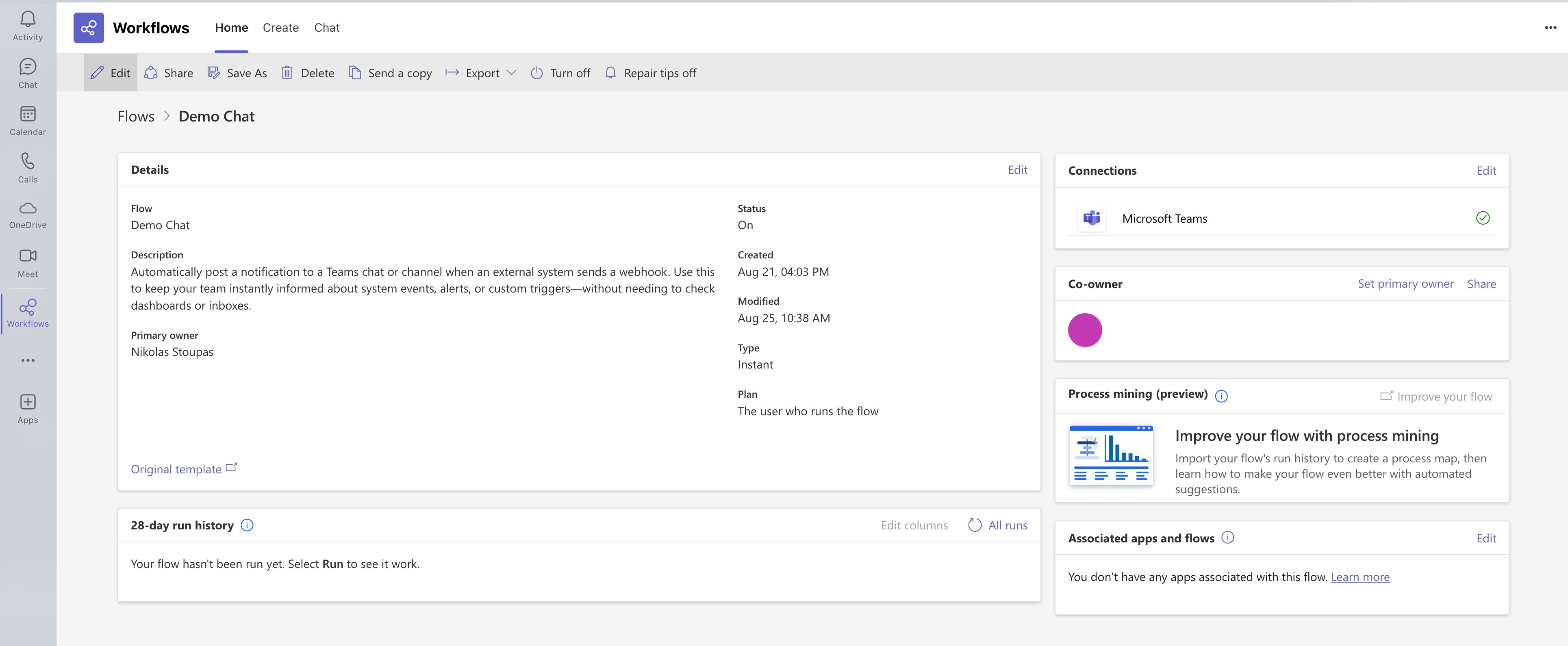The width and height of the screenshot is (1568, 646).
Task: Open more apps ellipsis in sidebar
Action: coord(27,360)
